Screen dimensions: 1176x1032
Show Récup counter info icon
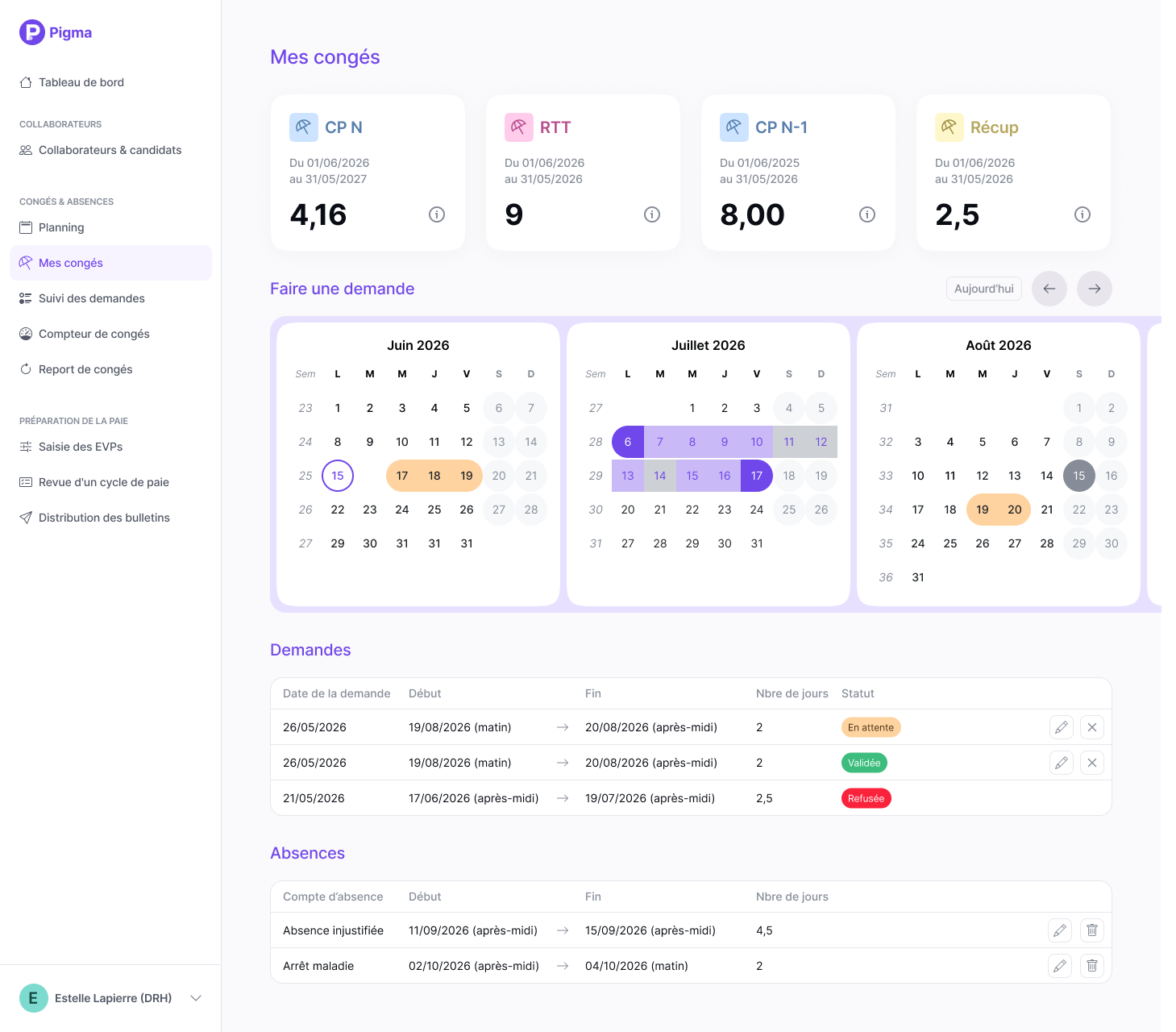(1083, 214)
